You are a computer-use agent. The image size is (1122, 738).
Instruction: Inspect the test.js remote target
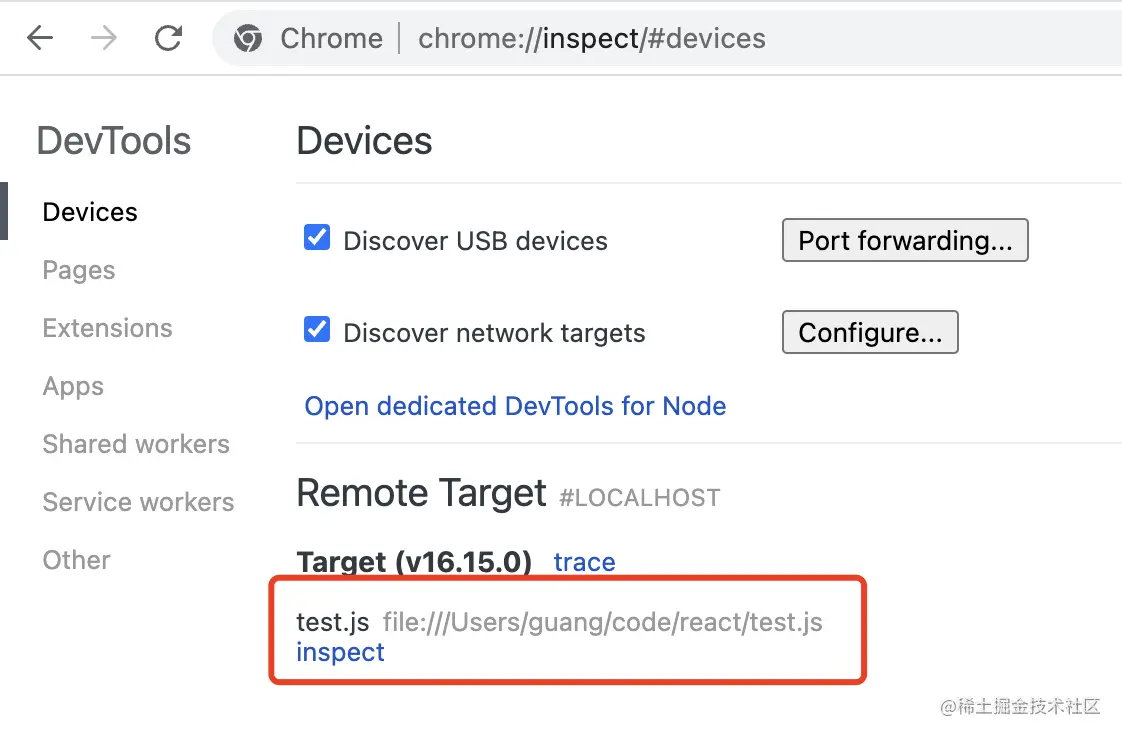click(x=340, y=652)
